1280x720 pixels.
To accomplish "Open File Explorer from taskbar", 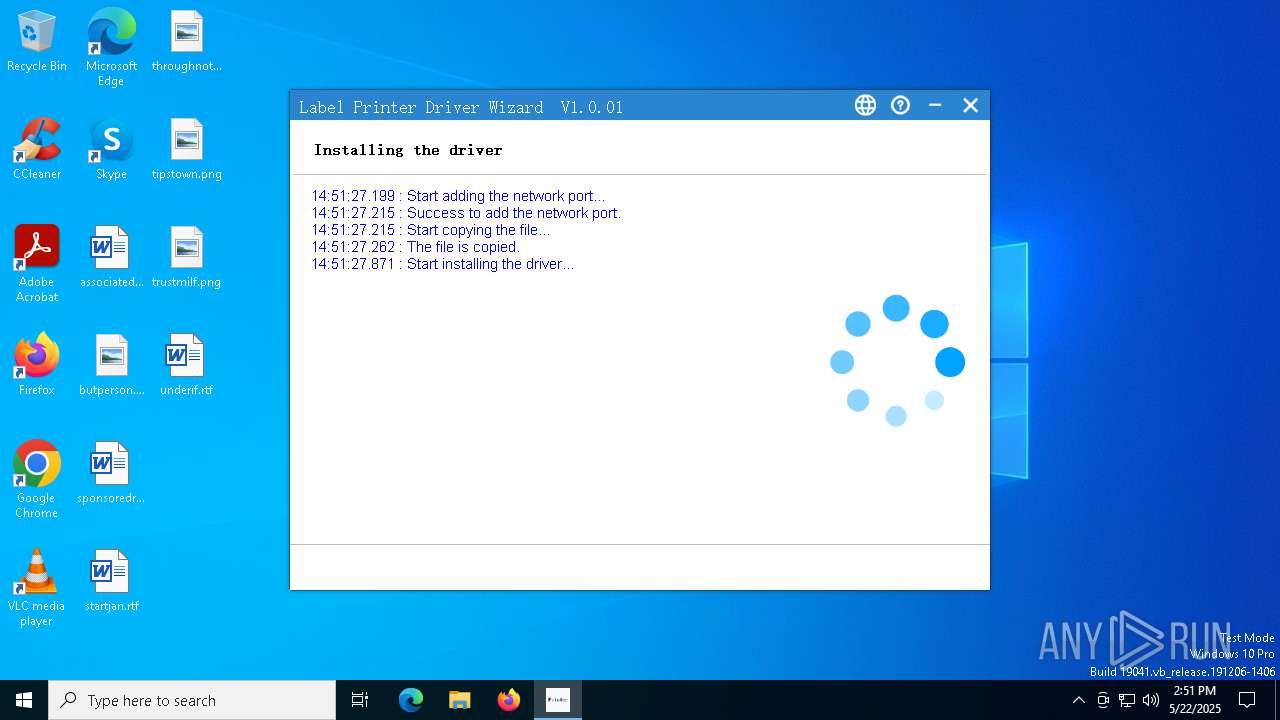I will (x=460, y=700).
